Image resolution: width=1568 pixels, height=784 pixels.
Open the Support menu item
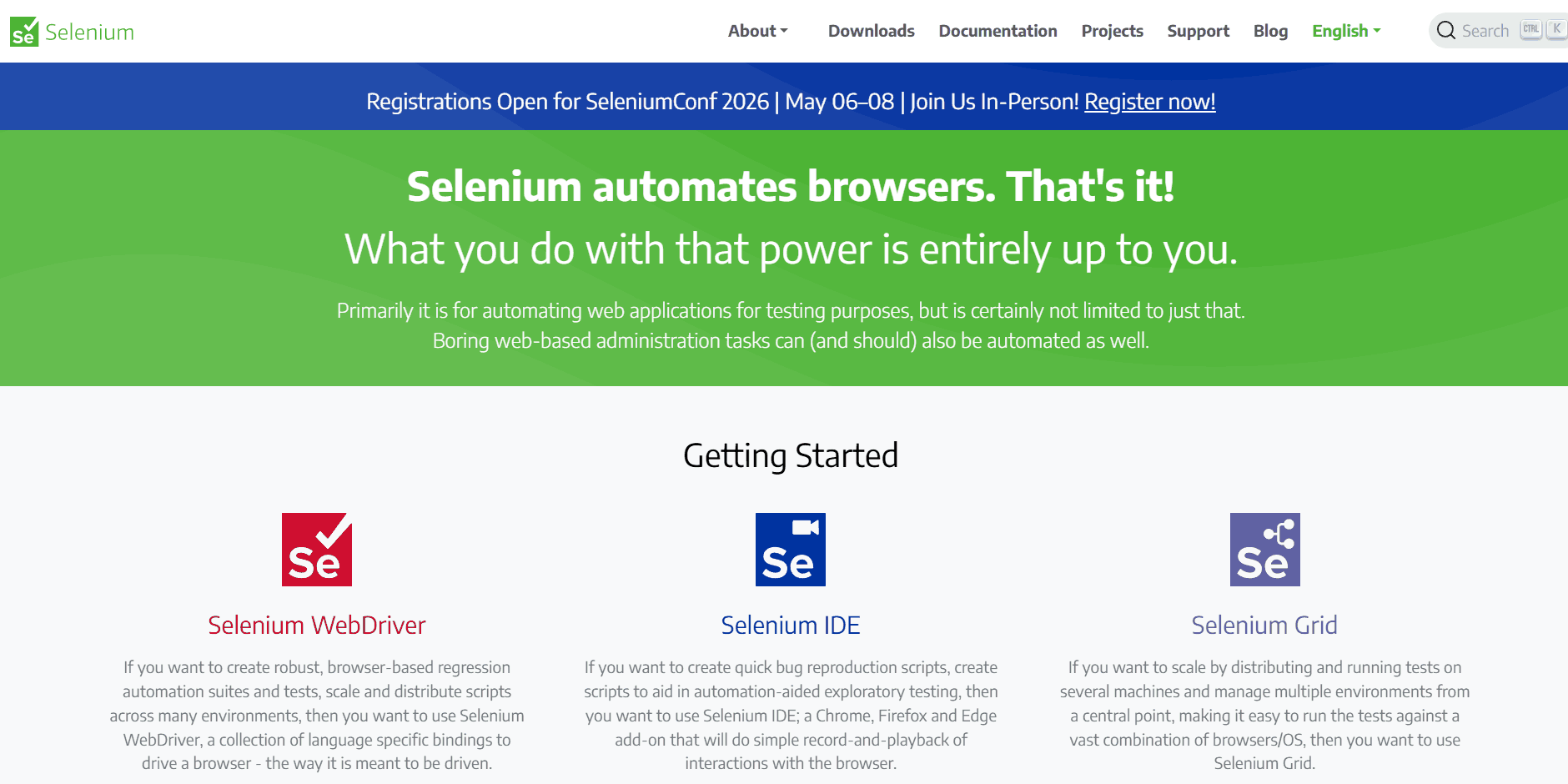pos(1198,31)
